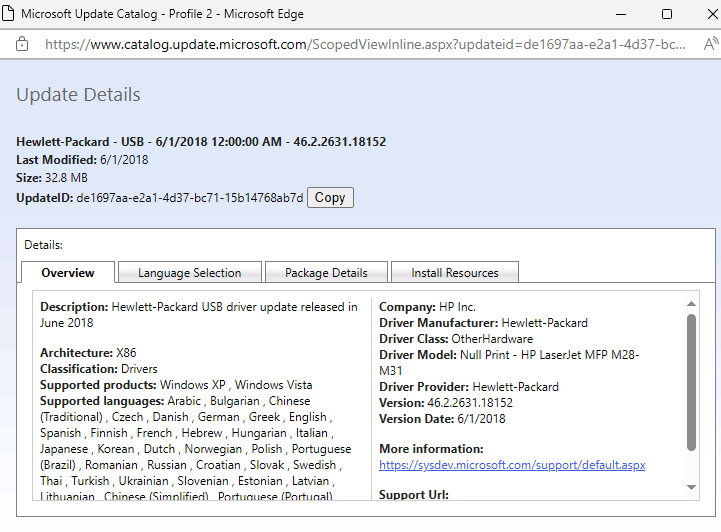Image resolution: width=721 pixels, height=532 pixels.
Task: Click the Supported languages label
Action: [102, 401]
